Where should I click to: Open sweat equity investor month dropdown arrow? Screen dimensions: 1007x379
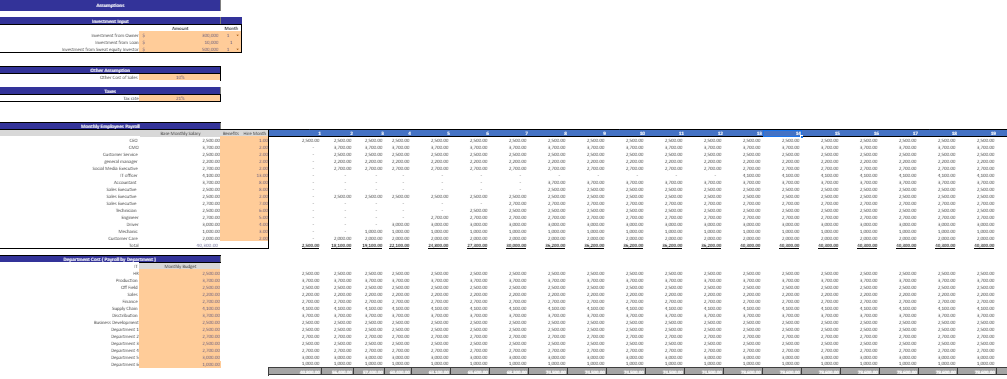point(238,49)
